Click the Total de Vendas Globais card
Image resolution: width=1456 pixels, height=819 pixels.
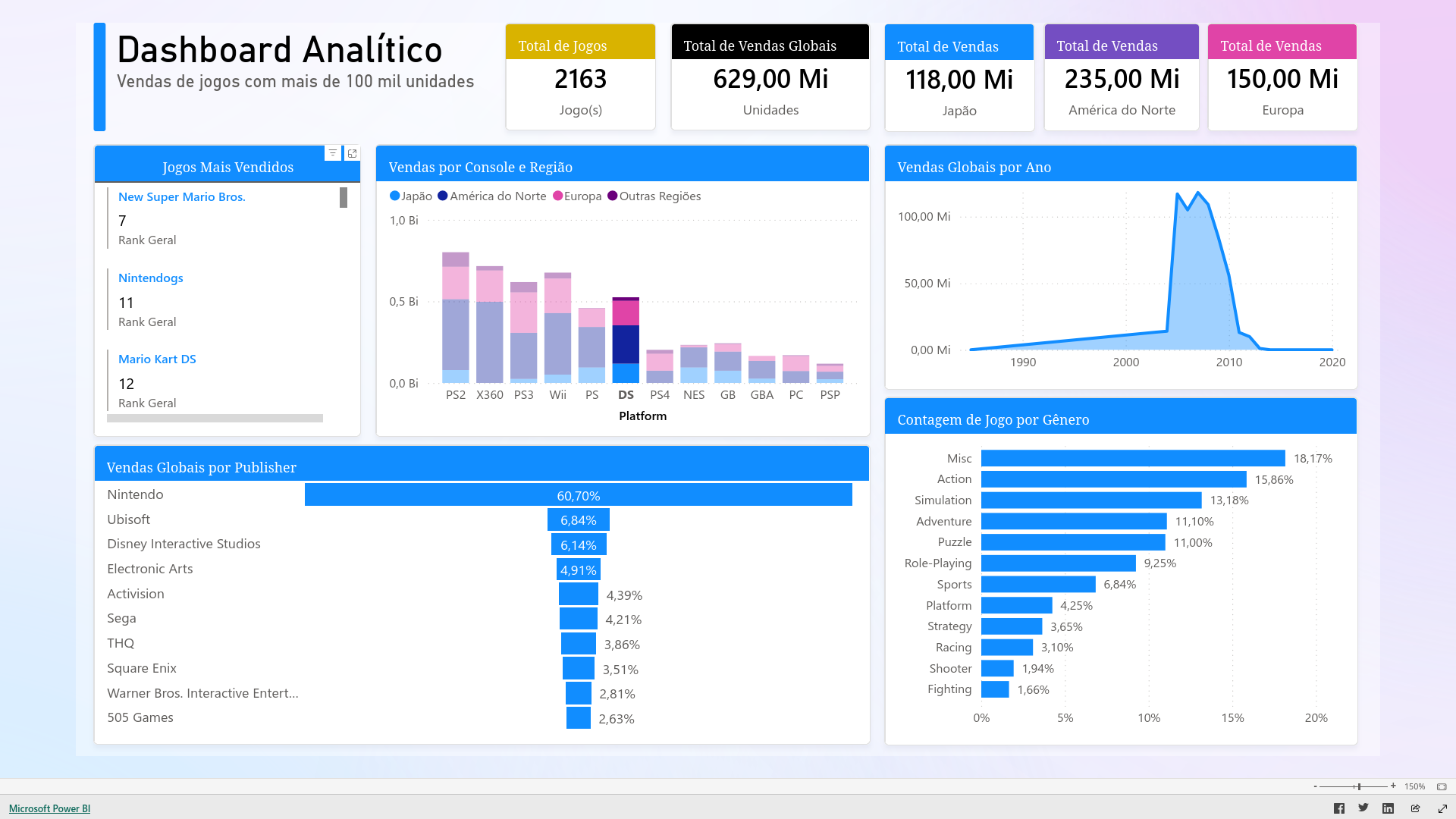point(770,77)
